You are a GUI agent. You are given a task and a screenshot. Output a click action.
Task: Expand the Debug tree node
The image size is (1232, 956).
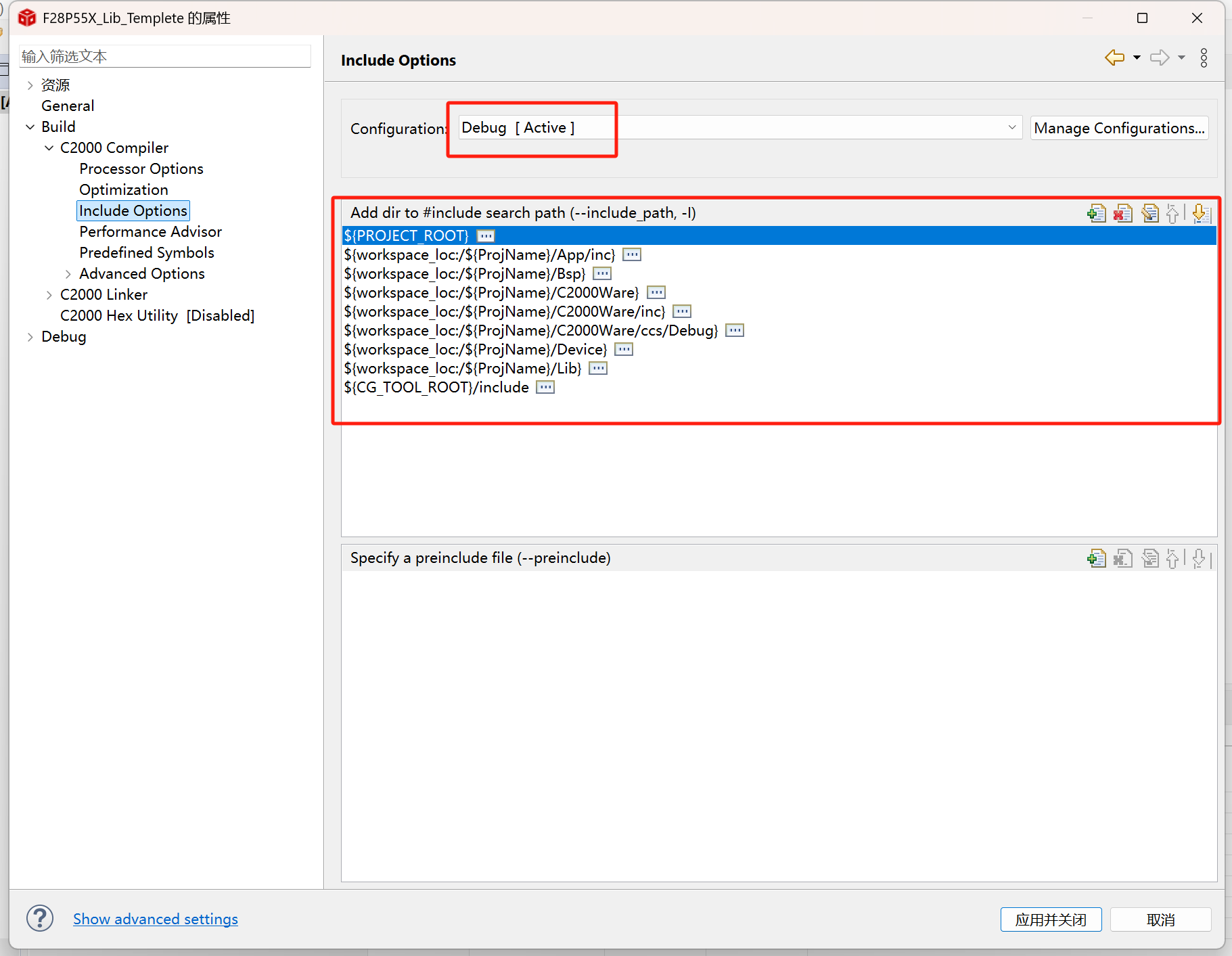coord(30,337)
